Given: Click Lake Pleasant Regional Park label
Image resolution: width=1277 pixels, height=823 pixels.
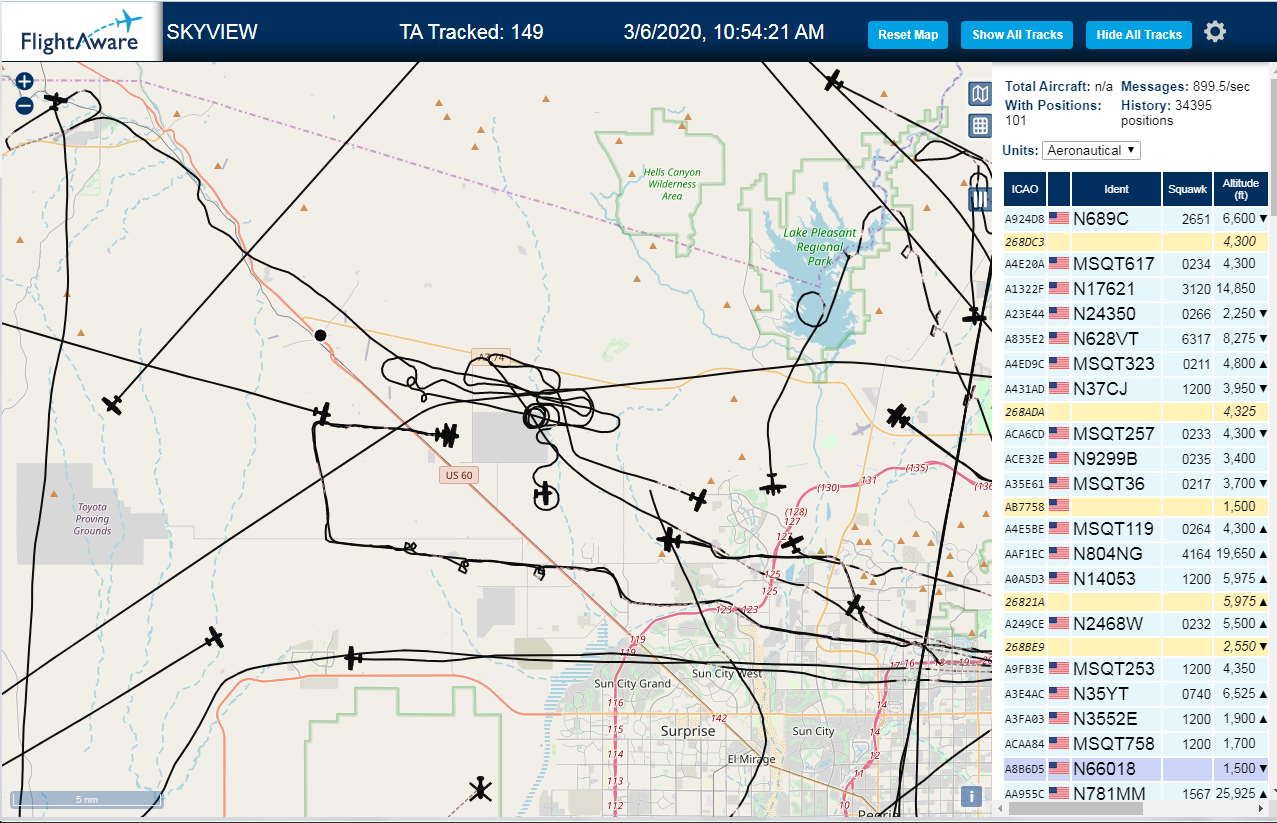Looking at the screenshot, I should [x=820, y=247].
